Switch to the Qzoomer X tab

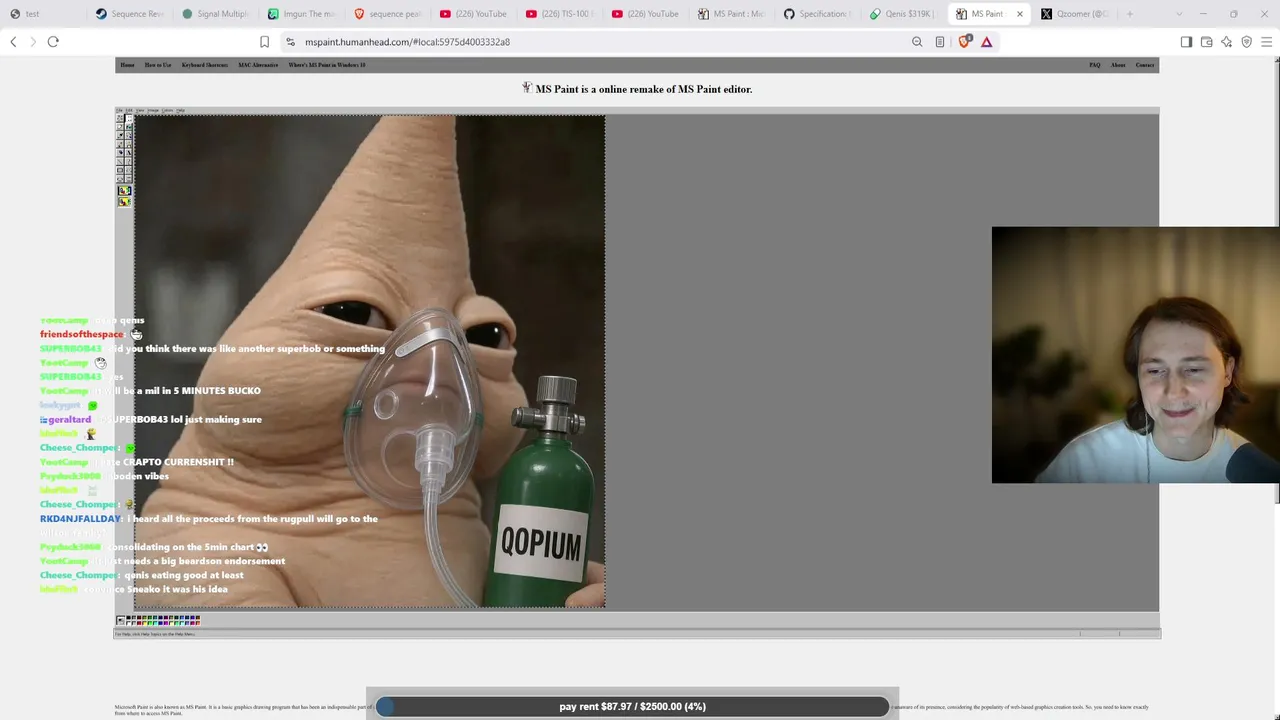click(x=1075, y=14)
